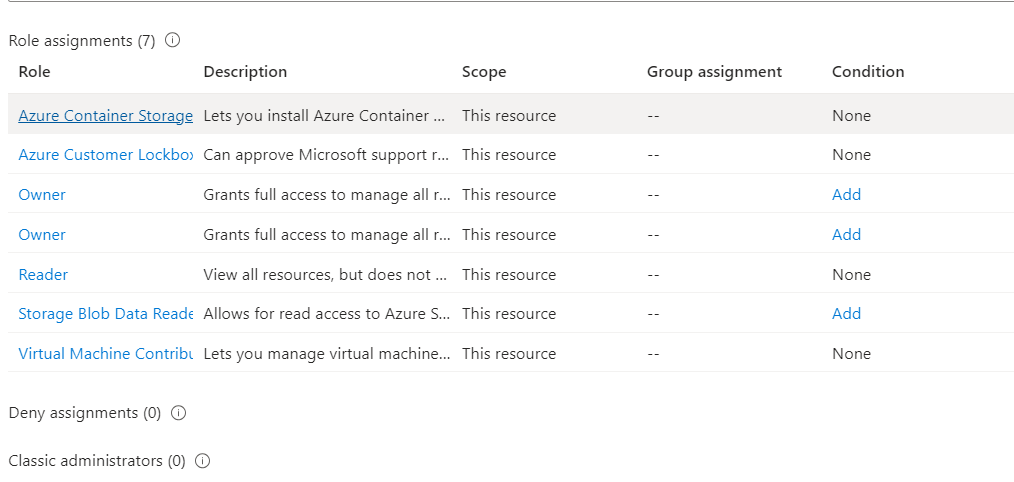The width and height of the screenshot is (1014, 482).
Task: Click the Group assignment column header
Action: [714, 72]
